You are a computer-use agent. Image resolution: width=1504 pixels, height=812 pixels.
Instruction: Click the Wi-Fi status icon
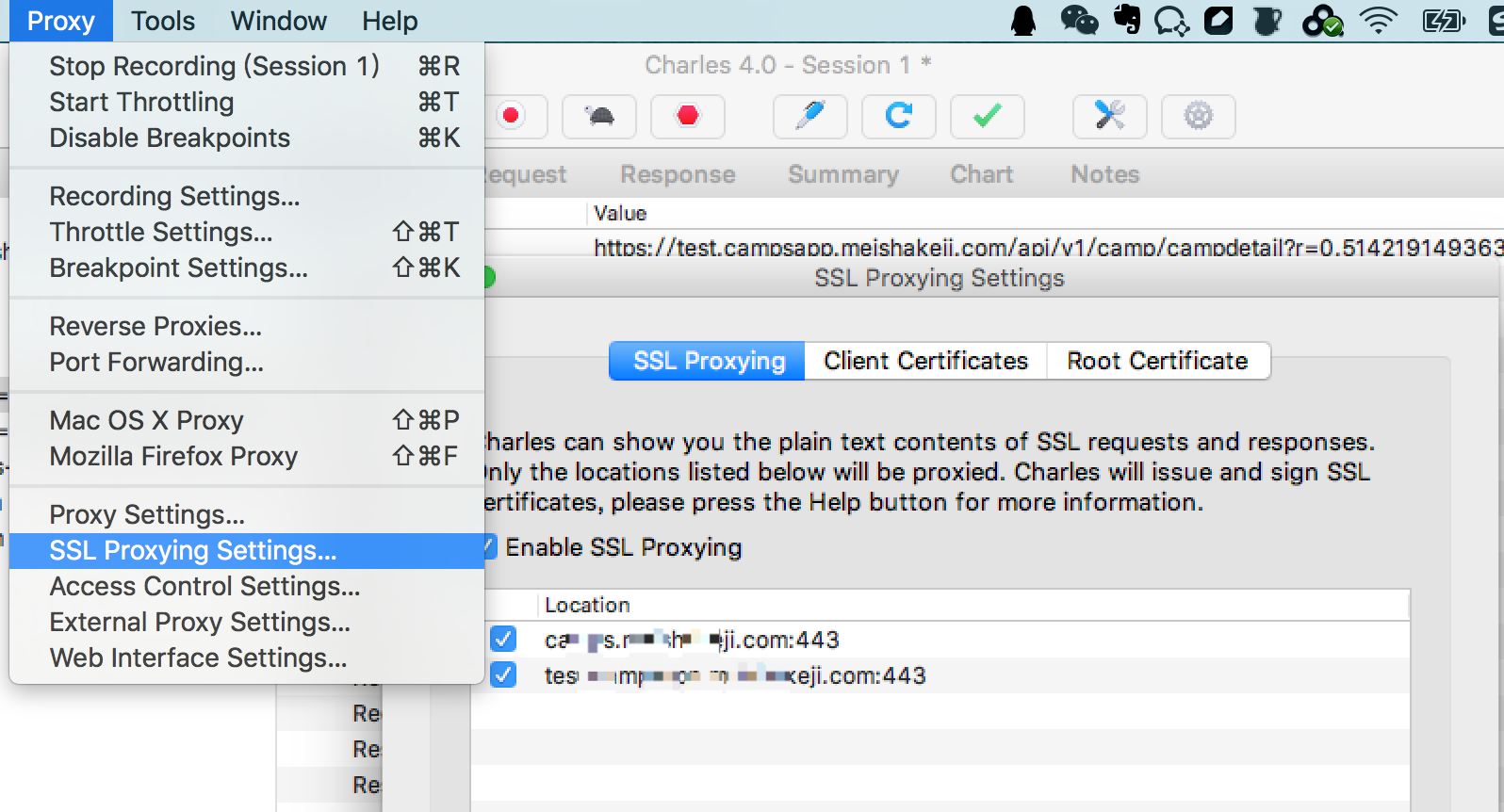(x=1379, y=21)
